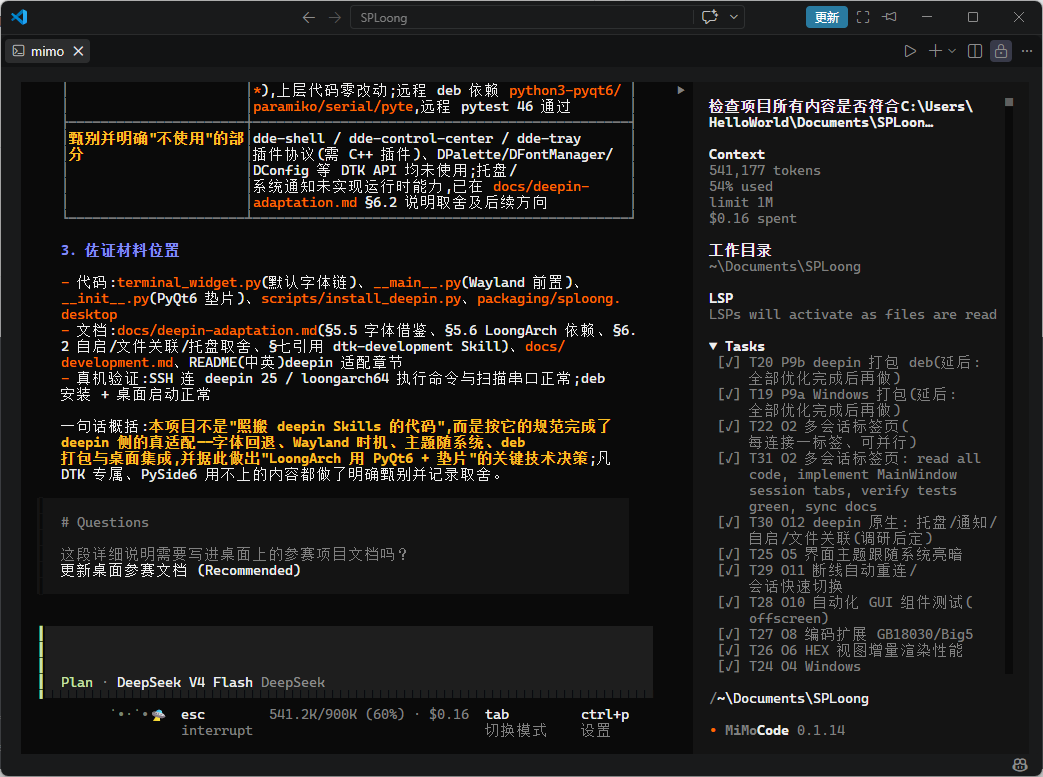Go forward with the right arrow
Image resolution: width=1043 pixels, height=777 pixels.
335,17
